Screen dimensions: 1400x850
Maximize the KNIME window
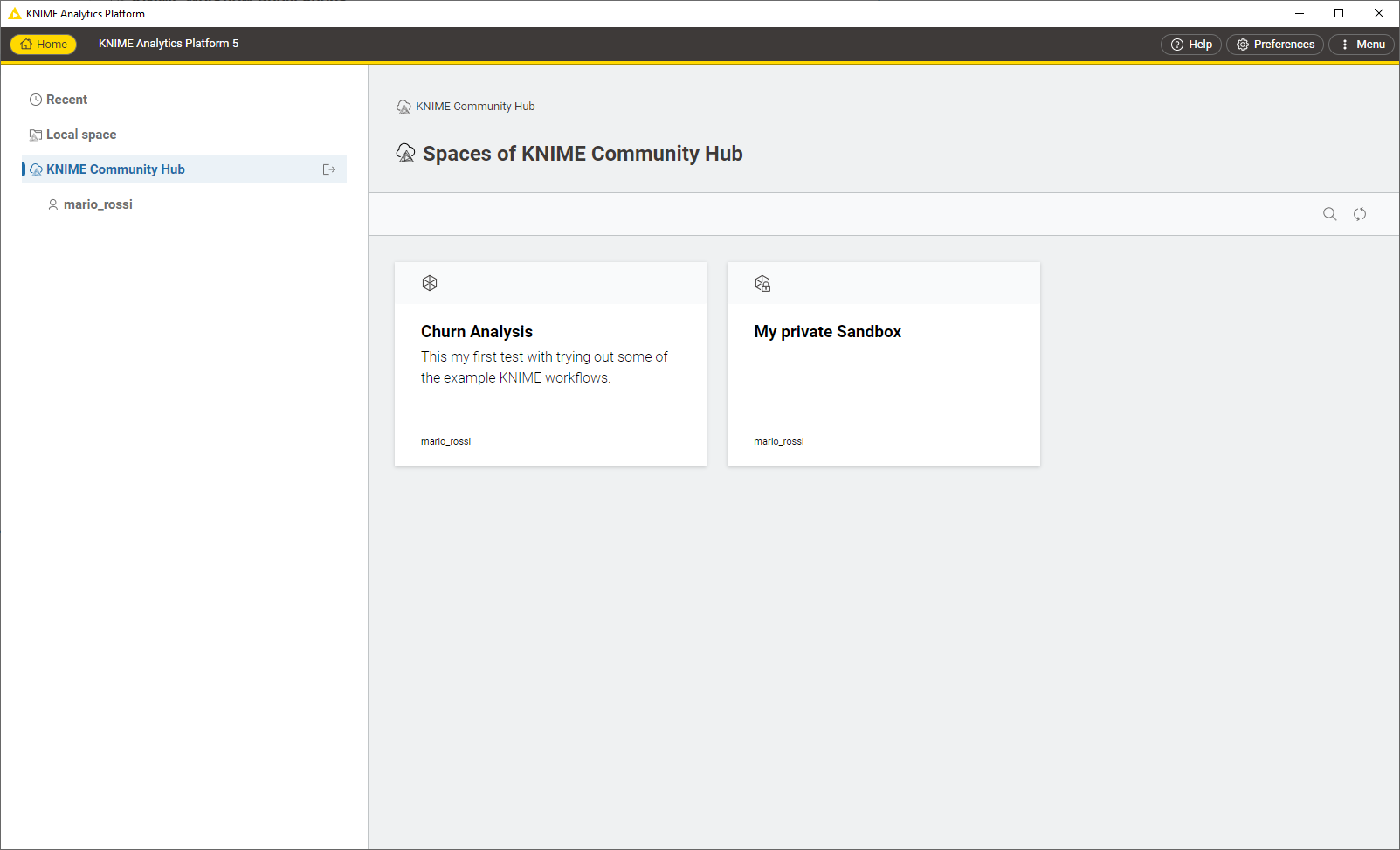[1339, 13]
